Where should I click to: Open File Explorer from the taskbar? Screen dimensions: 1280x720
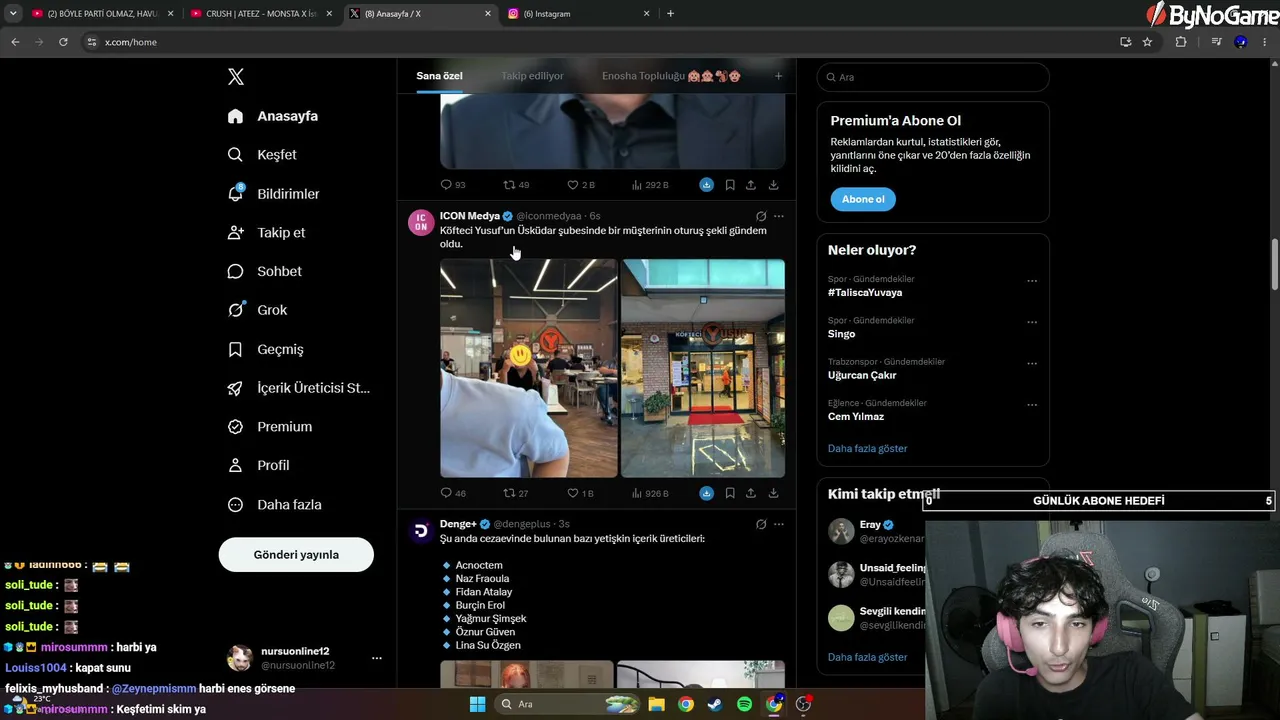point(657,704)
